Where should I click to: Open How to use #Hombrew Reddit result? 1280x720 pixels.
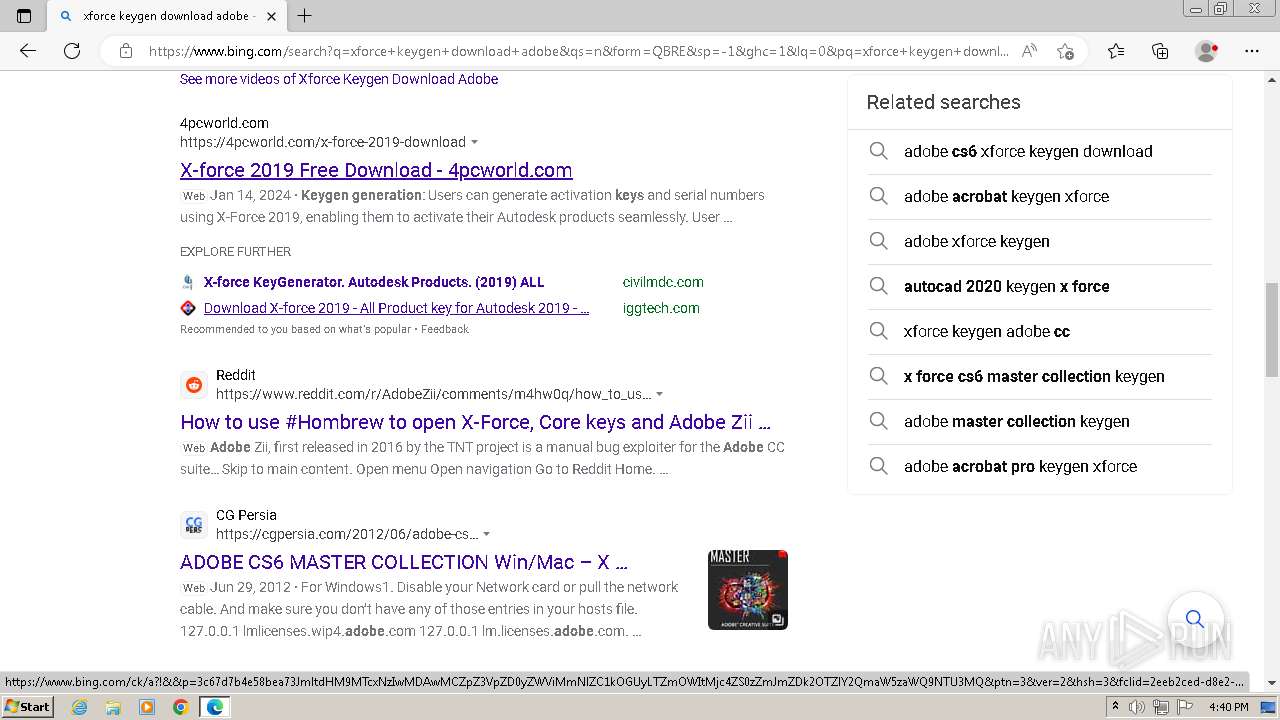click(475, 422)
